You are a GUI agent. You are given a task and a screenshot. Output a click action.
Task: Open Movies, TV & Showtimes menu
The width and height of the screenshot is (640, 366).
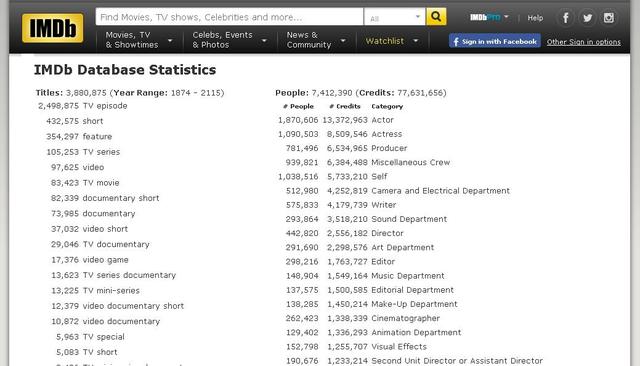(x=132, y=40)
